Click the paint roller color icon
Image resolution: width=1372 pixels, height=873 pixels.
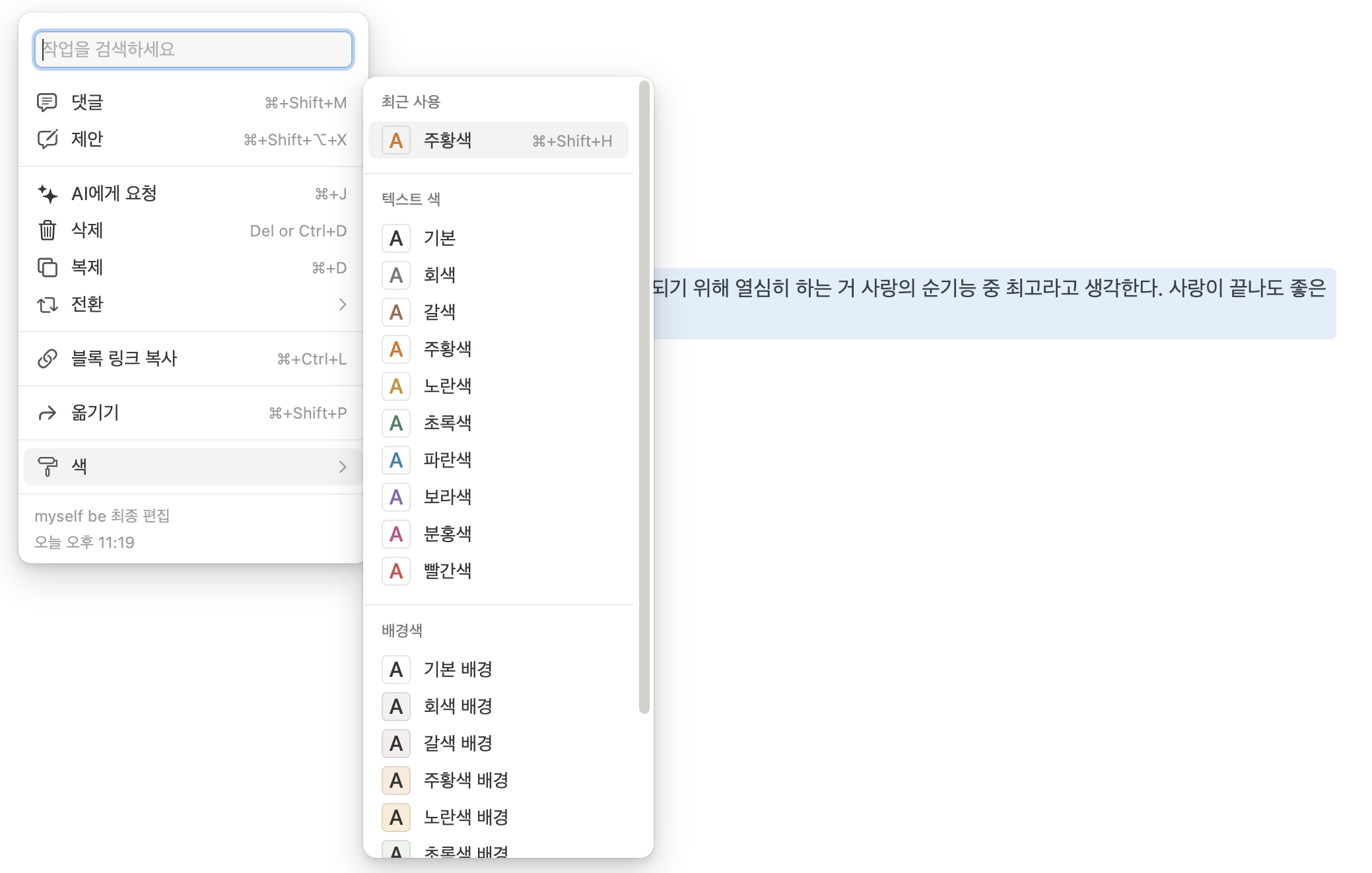click(x=47, y=466)
